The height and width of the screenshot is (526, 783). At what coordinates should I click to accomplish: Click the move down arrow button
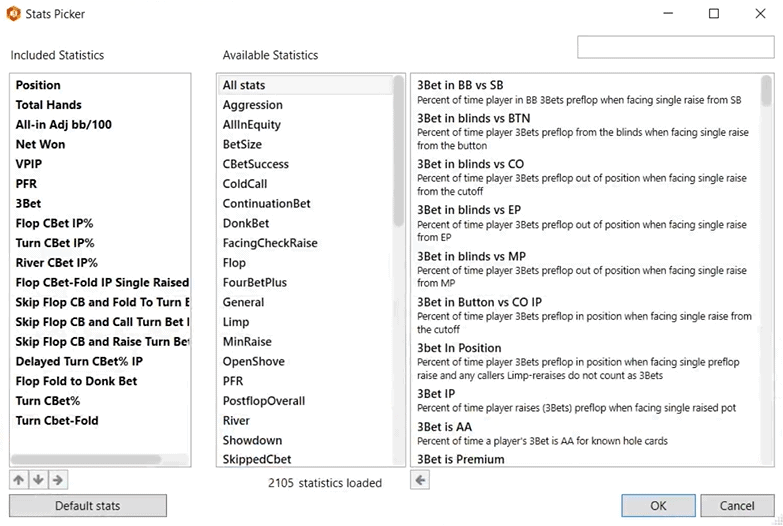(x=38, y=481)
